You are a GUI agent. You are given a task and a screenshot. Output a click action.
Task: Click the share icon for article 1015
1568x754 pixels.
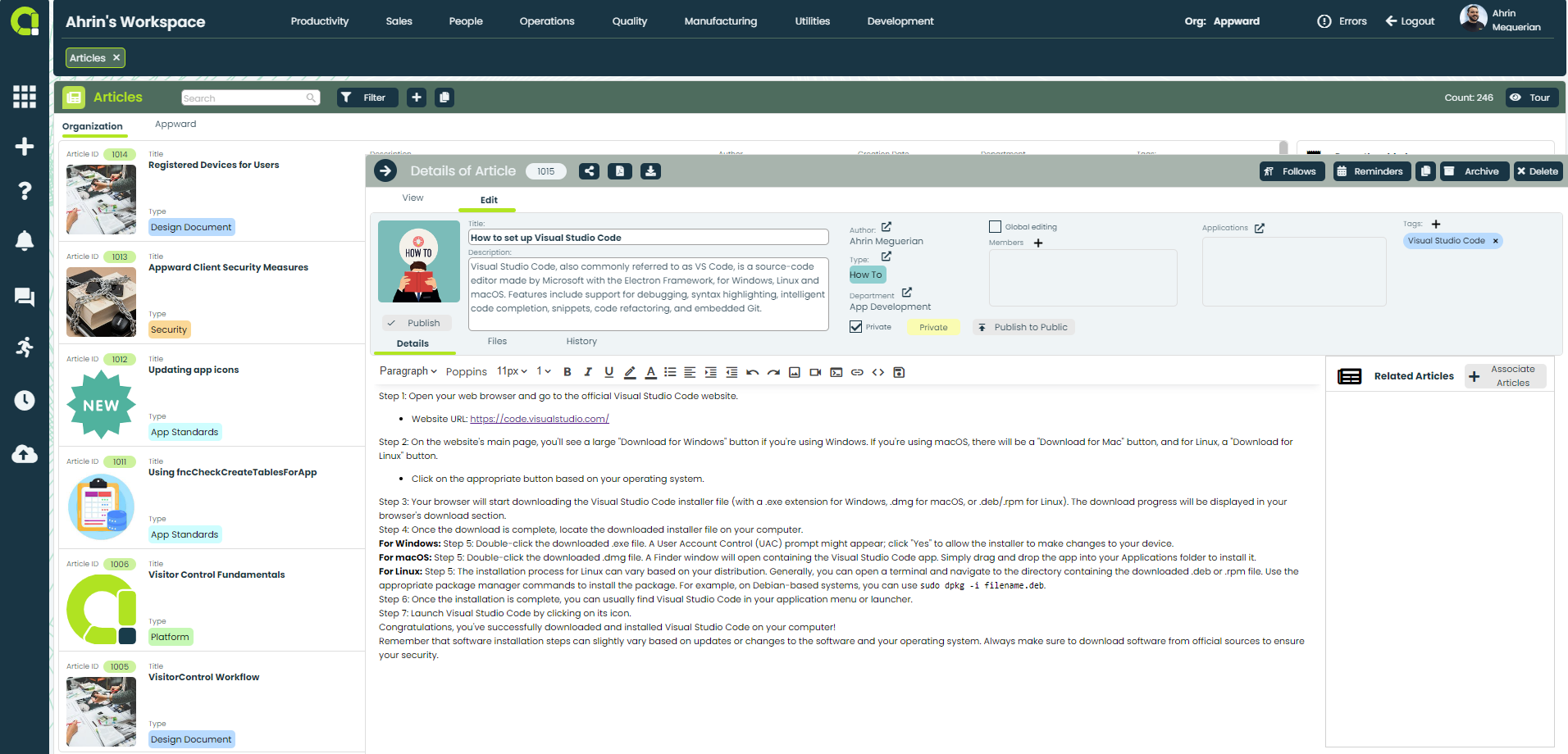589,171
